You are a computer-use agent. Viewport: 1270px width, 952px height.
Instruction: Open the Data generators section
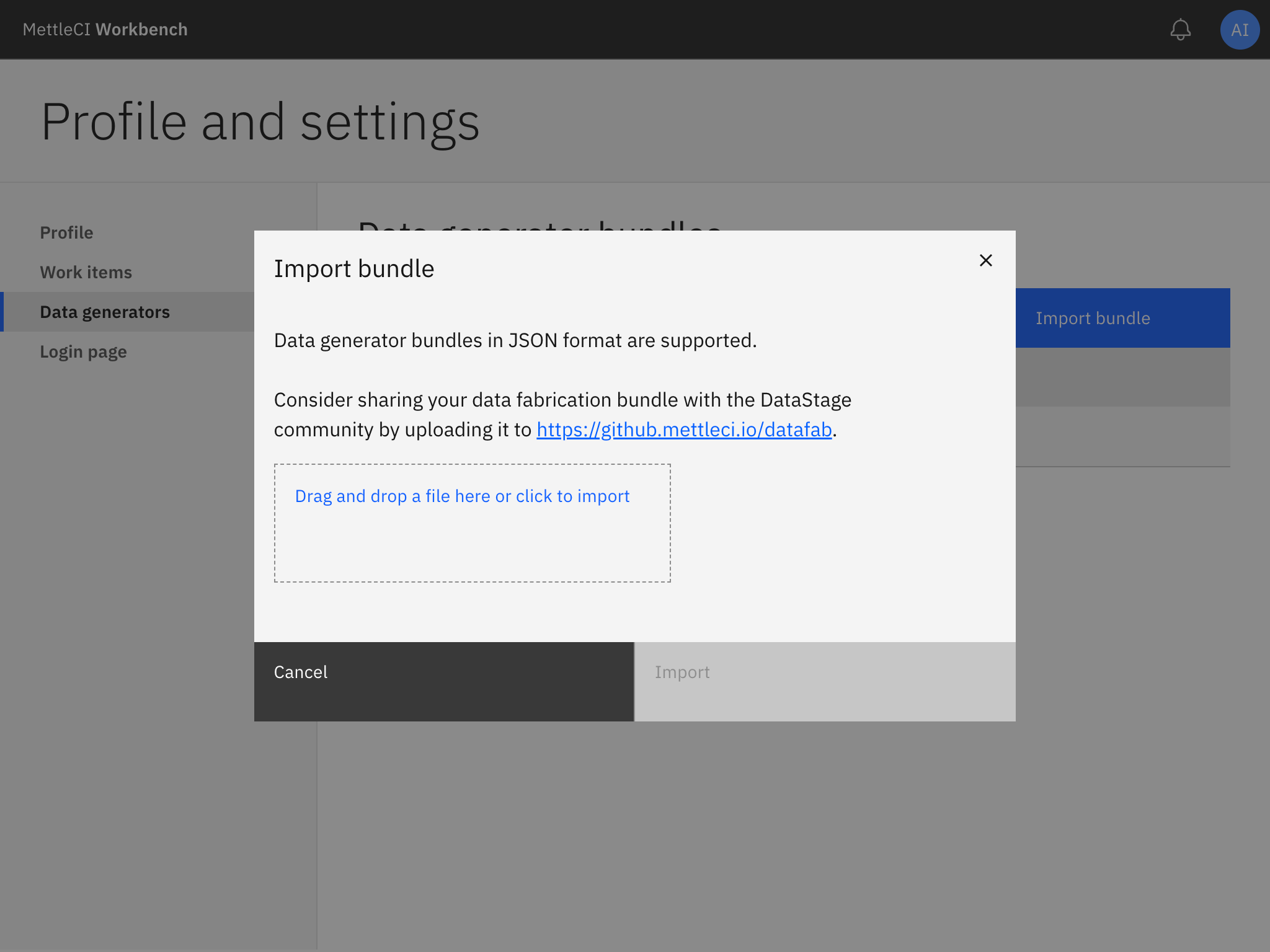pyautogui.click(x=105, y=312)
